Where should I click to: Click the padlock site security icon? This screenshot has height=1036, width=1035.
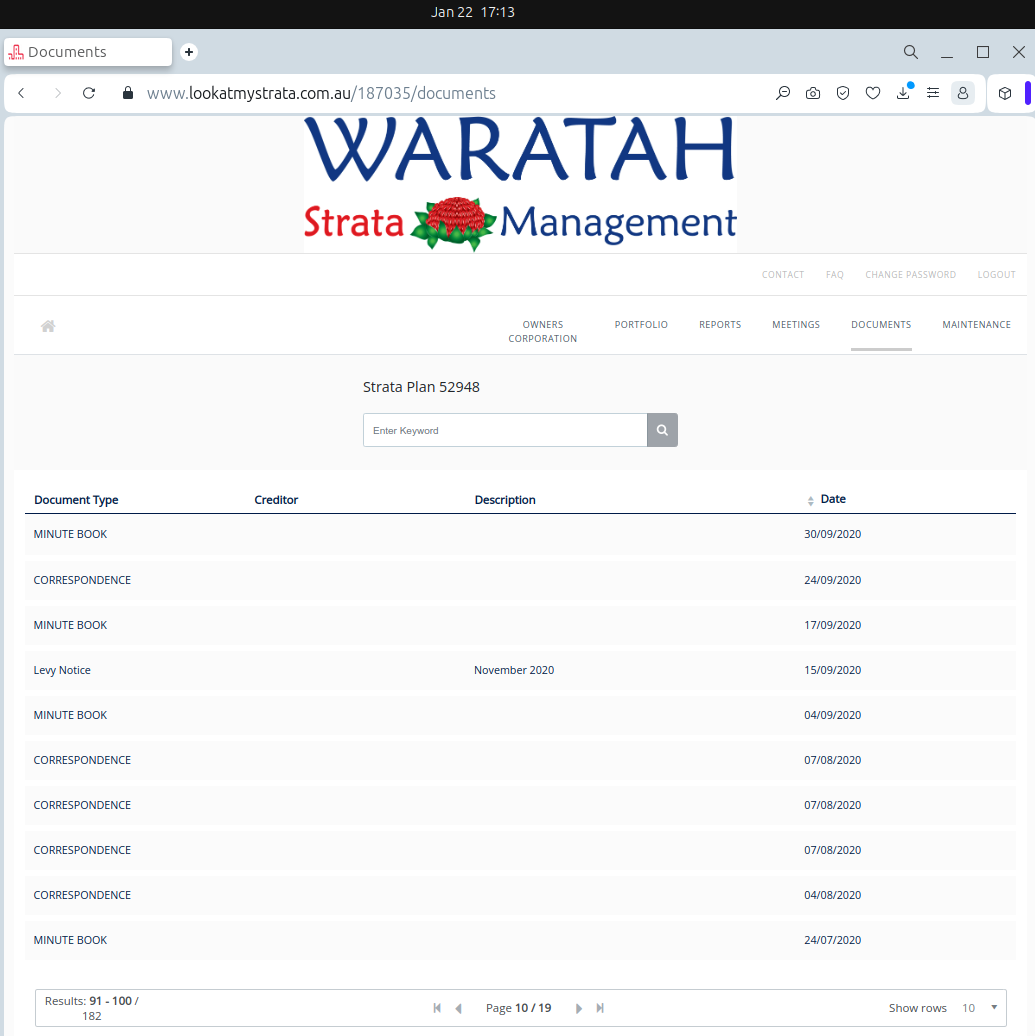tap(128, 93)
